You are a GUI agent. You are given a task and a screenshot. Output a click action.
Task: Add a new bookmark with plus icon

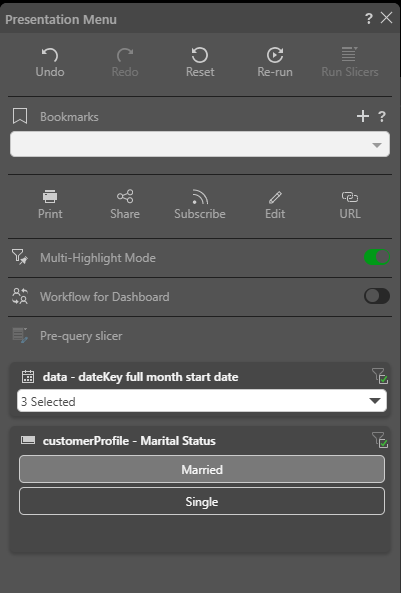[363, 116]
